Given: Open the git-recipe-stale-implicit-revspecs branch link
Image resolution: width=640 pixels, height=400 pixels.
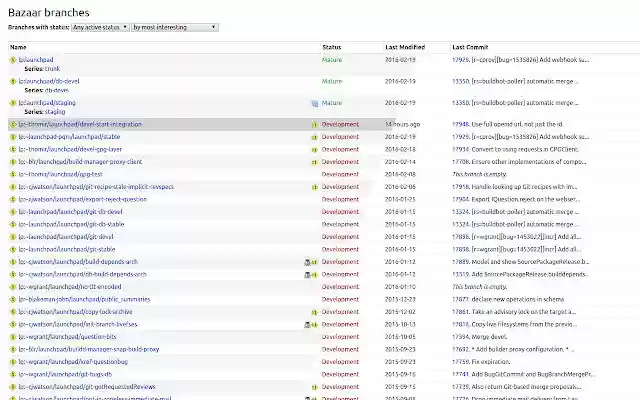Looking at the screenshot, I should [96, 187].
